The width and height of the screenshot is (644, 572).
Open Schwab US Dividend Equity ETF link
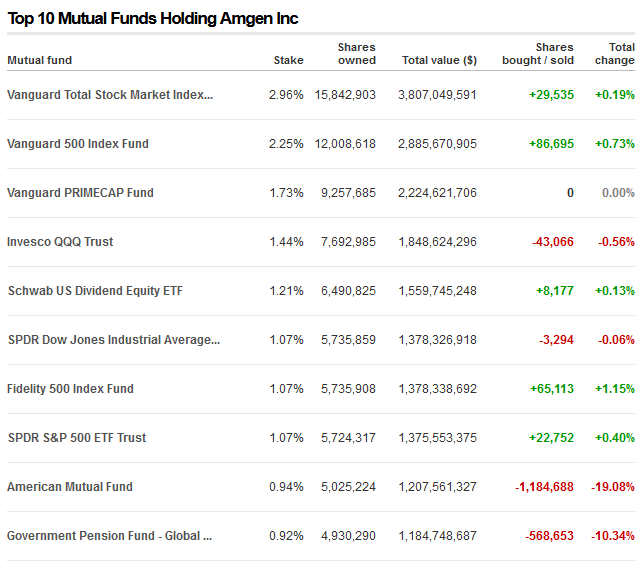(95, 291)
